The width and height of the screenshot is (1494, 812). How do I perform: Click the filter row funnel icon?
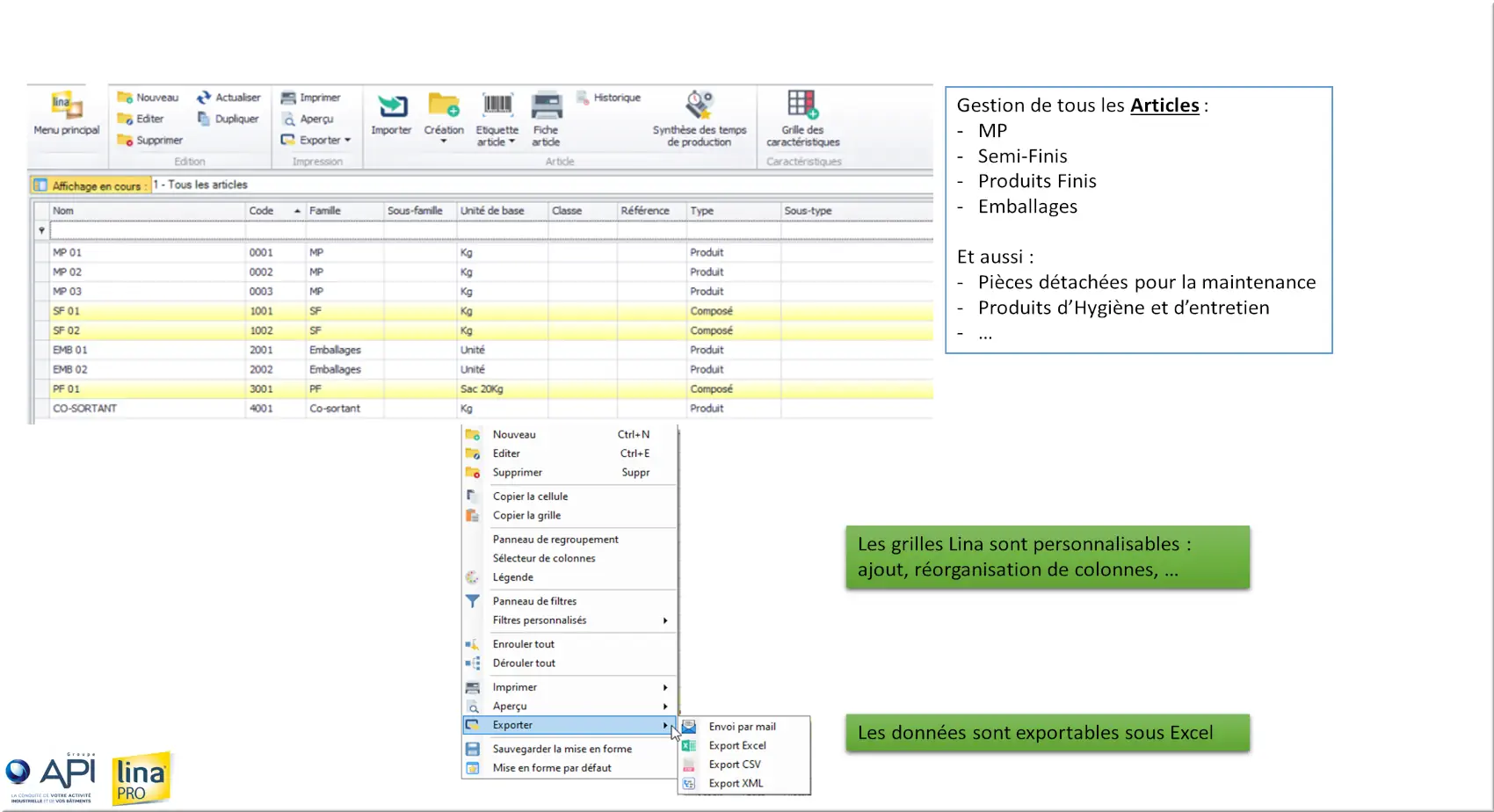coord(41,231)
